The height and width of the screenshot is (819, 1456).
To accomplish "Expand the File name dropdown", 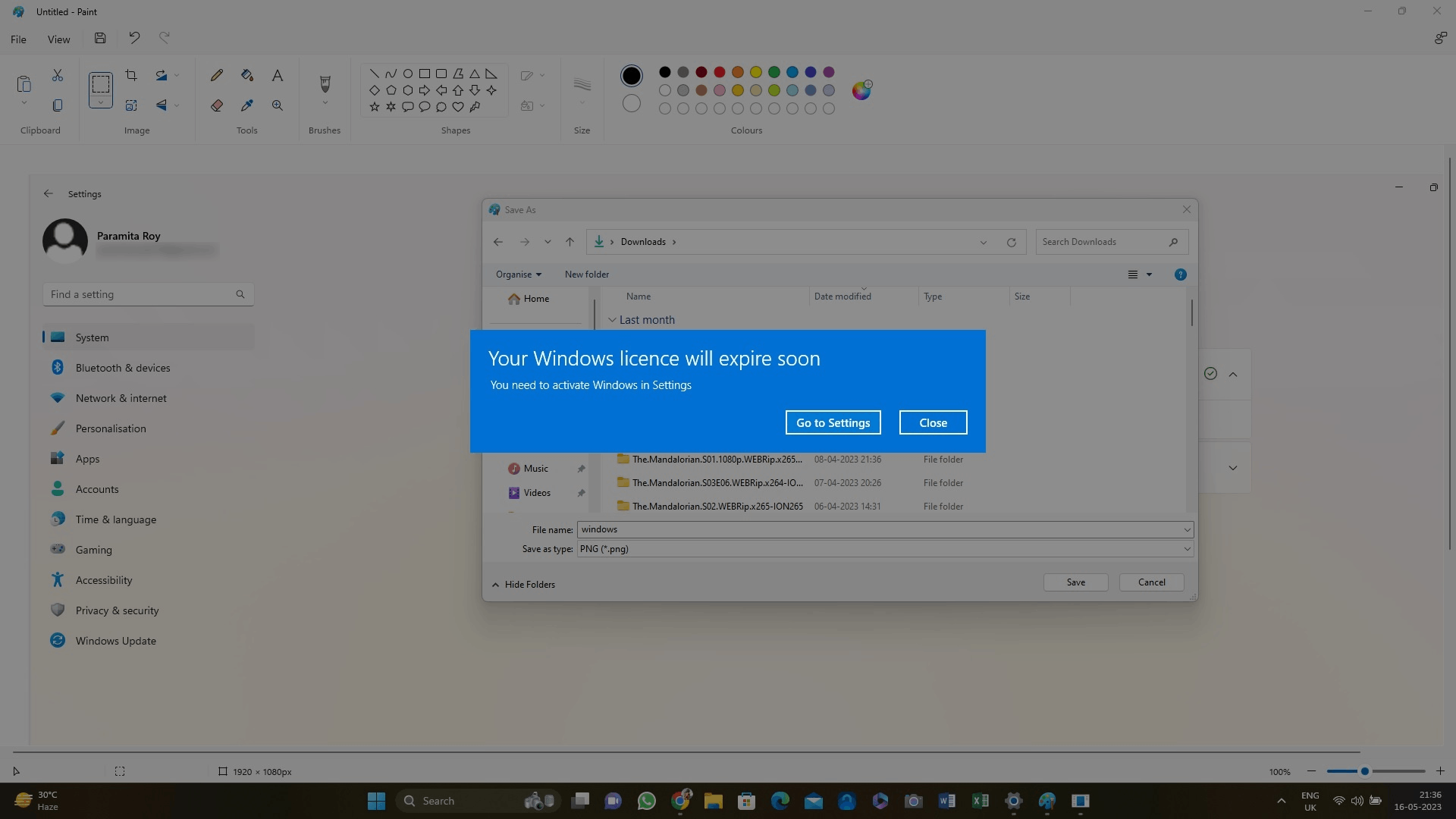I will (1187, 529).
